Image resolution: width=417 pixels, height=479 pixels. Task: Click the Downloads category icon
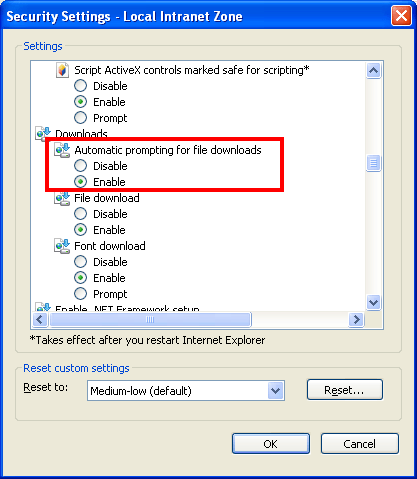point(43,133)
